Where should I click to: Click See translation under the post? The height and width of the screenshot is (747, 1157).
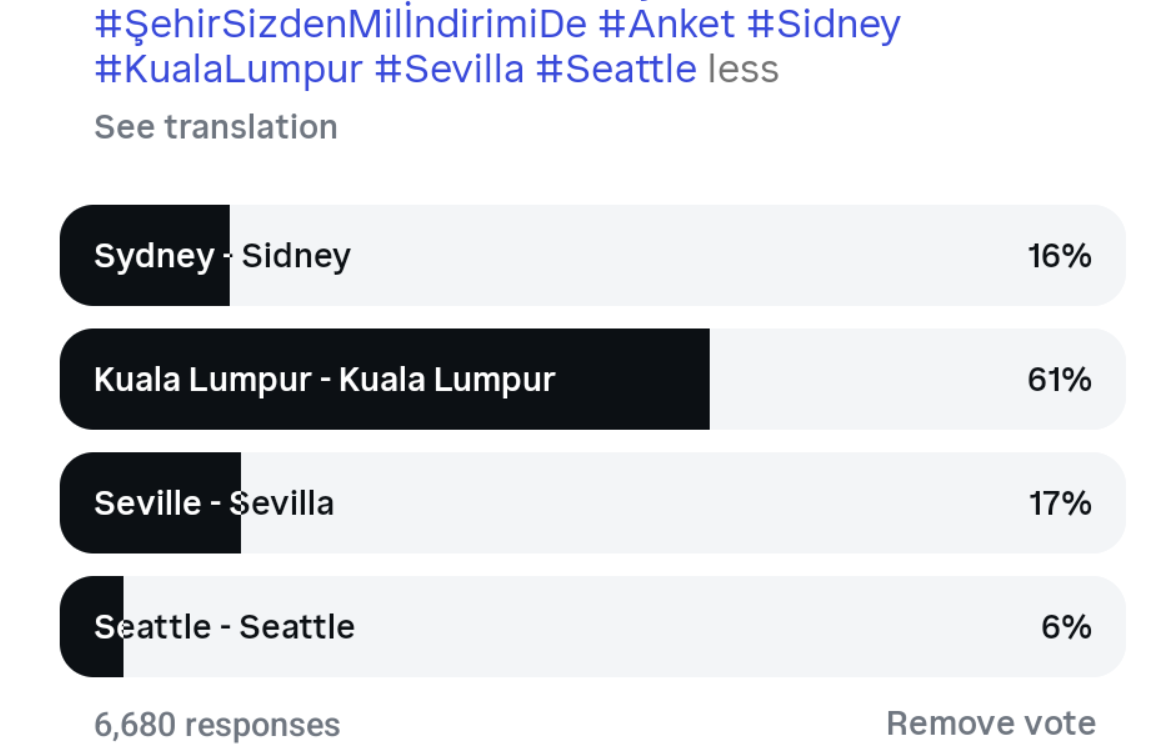coord(216,127)
